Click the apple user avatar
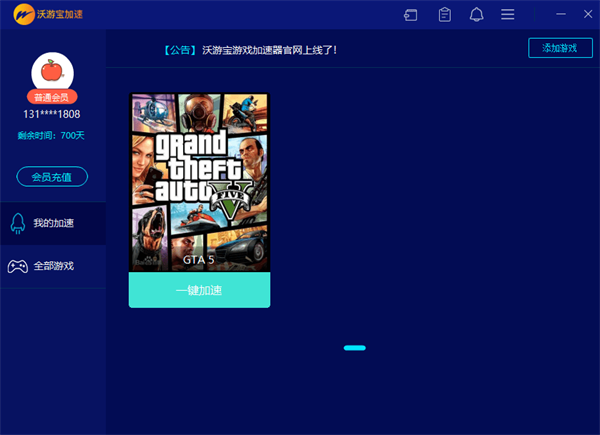 pos(52,72)
